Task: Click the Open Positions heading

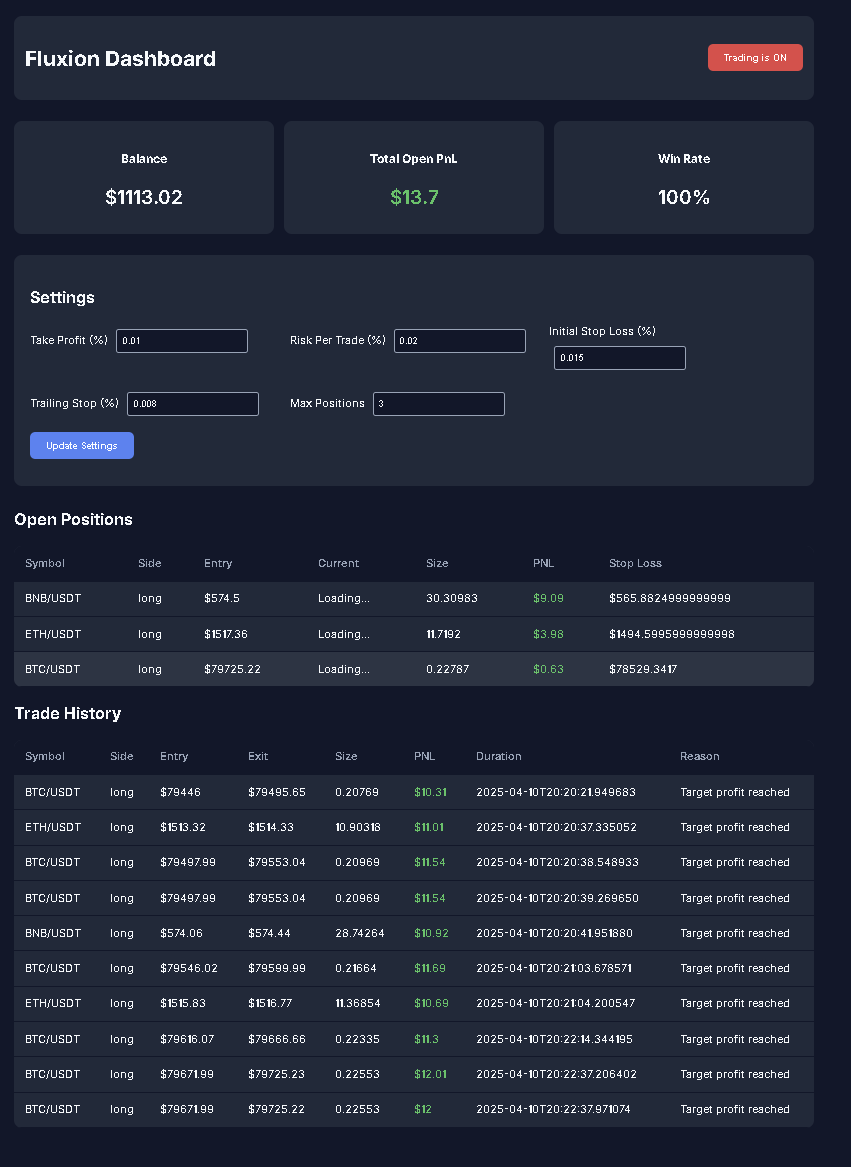Action: (73, 519)
